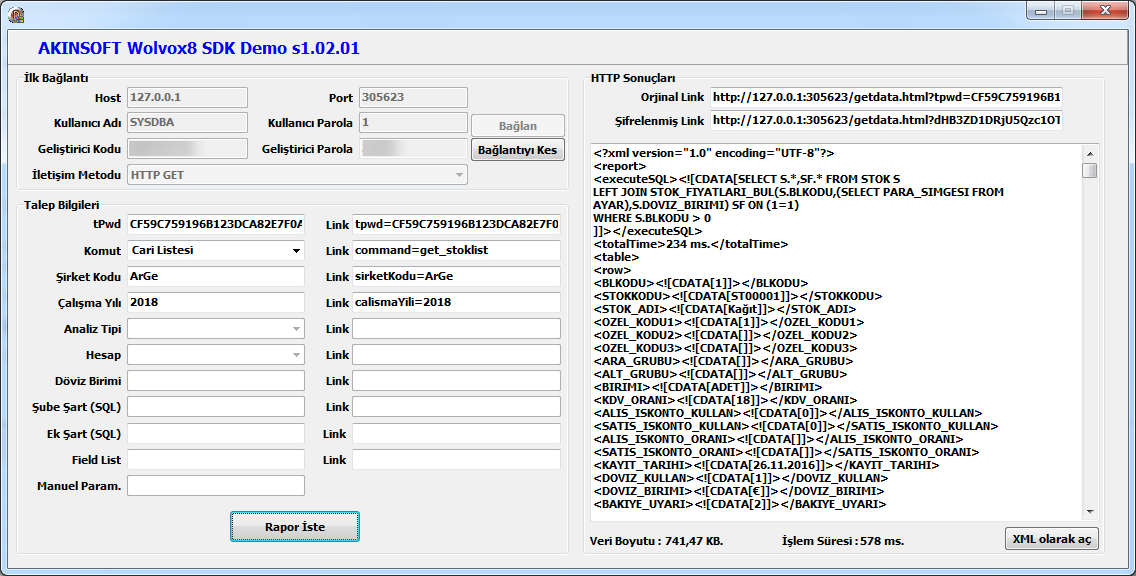1136x576 pixels.
Task: Focus the Host field with 127.0.0.1
Action: (x=188, y=97)
